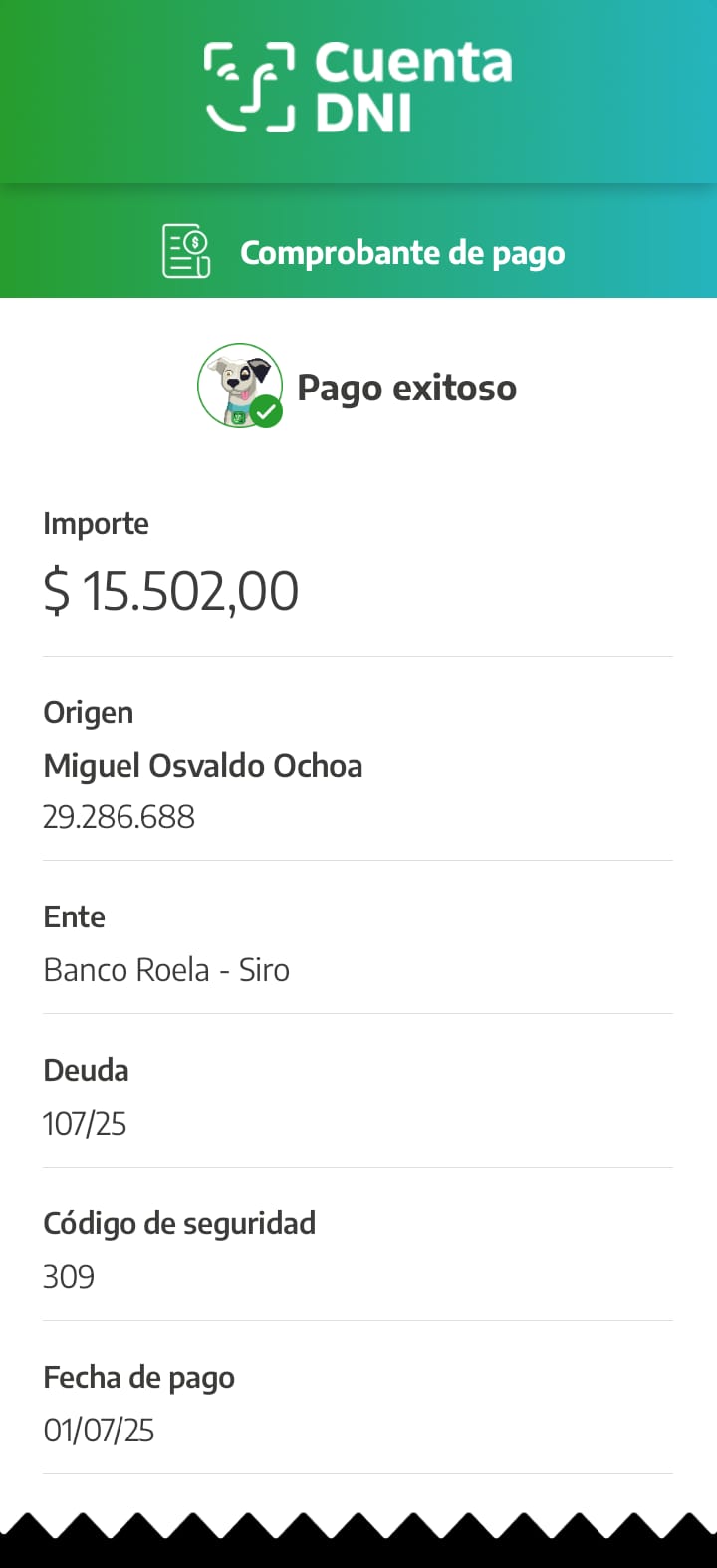Image resolution: width=717 pixels, height=1568 pixels.
Task: Click the Ente field label
Action: click(x=74, y=916)
